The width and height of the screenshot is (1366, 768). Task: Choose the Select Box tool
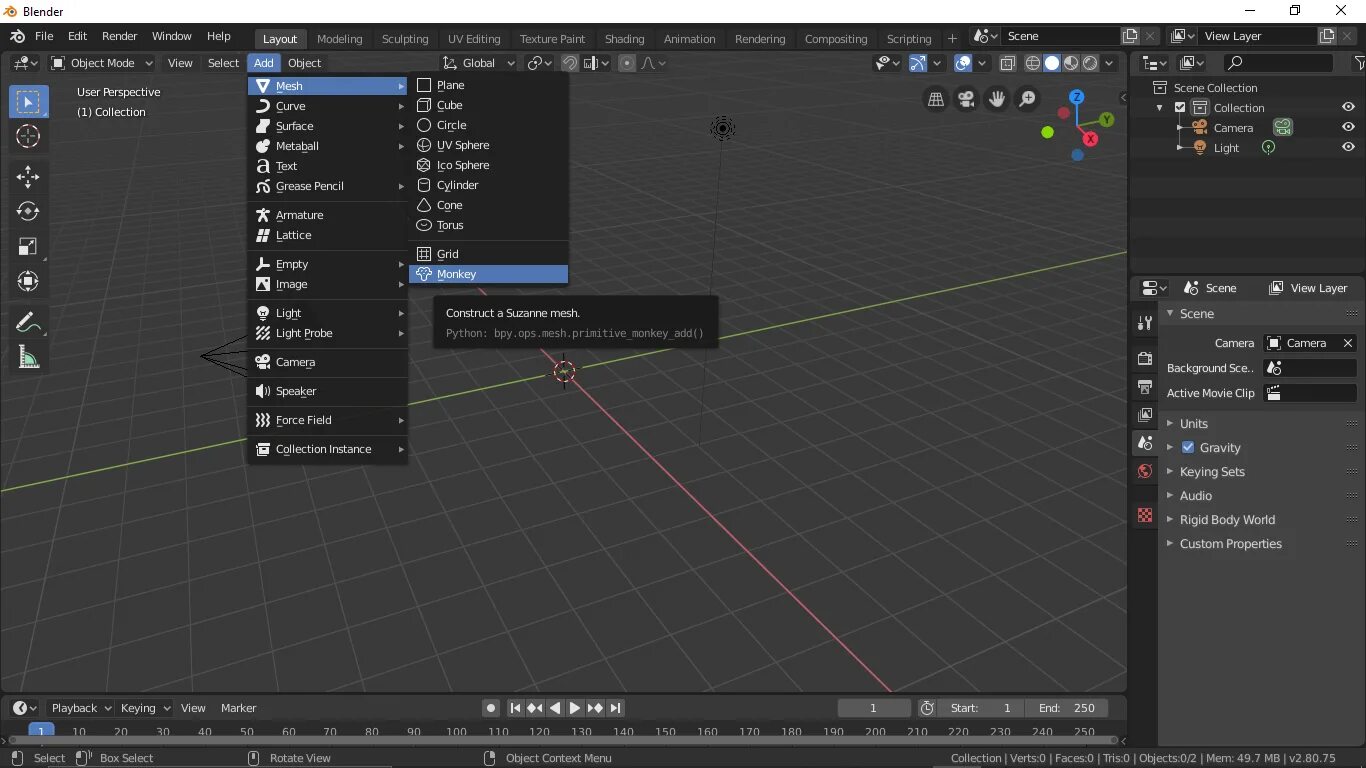(28, 102)
